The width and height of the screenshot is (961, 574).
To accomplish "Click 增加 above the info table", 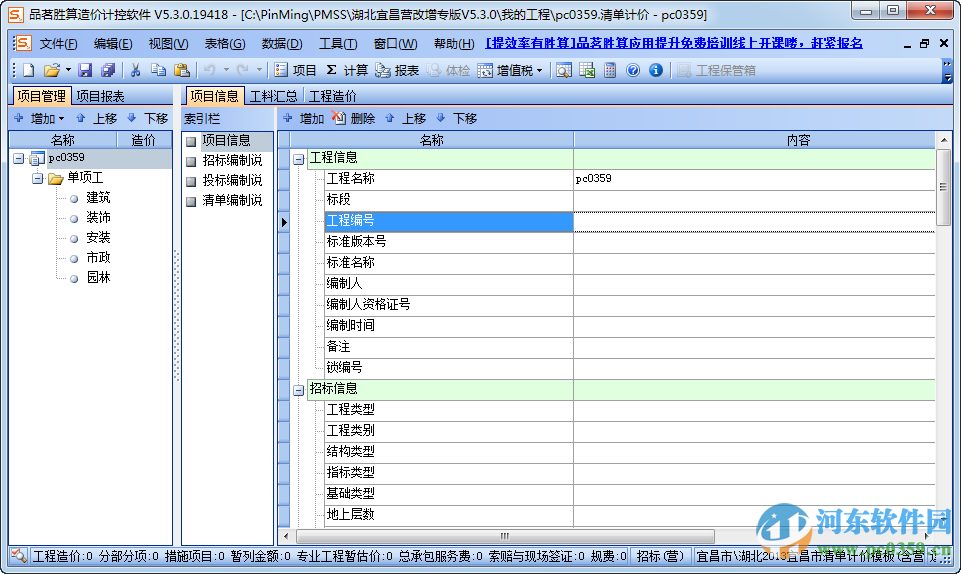I will (303, 118).
